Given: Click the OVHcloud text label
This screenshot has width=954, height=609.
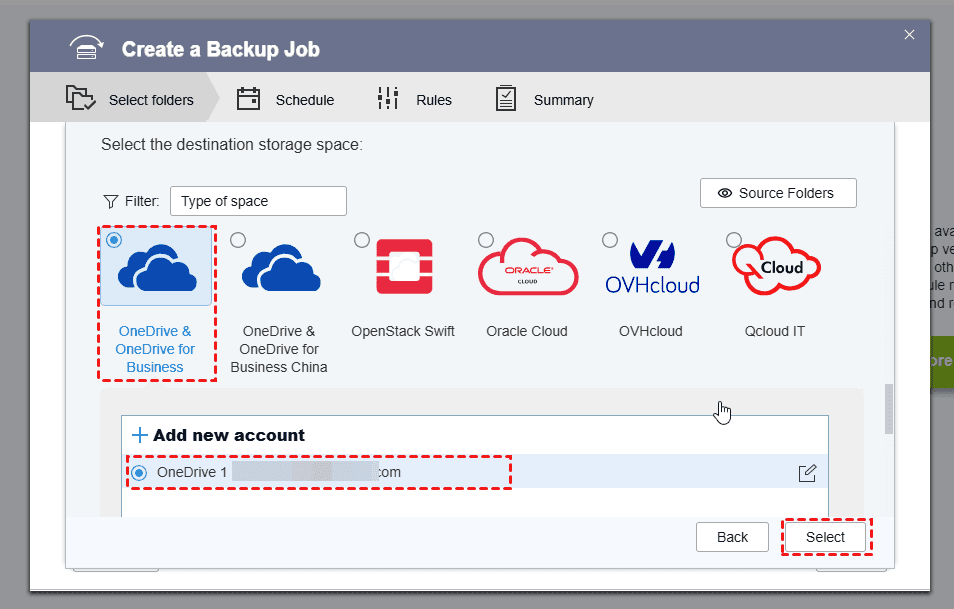Looking at the screenshot, I should point(650,332).
